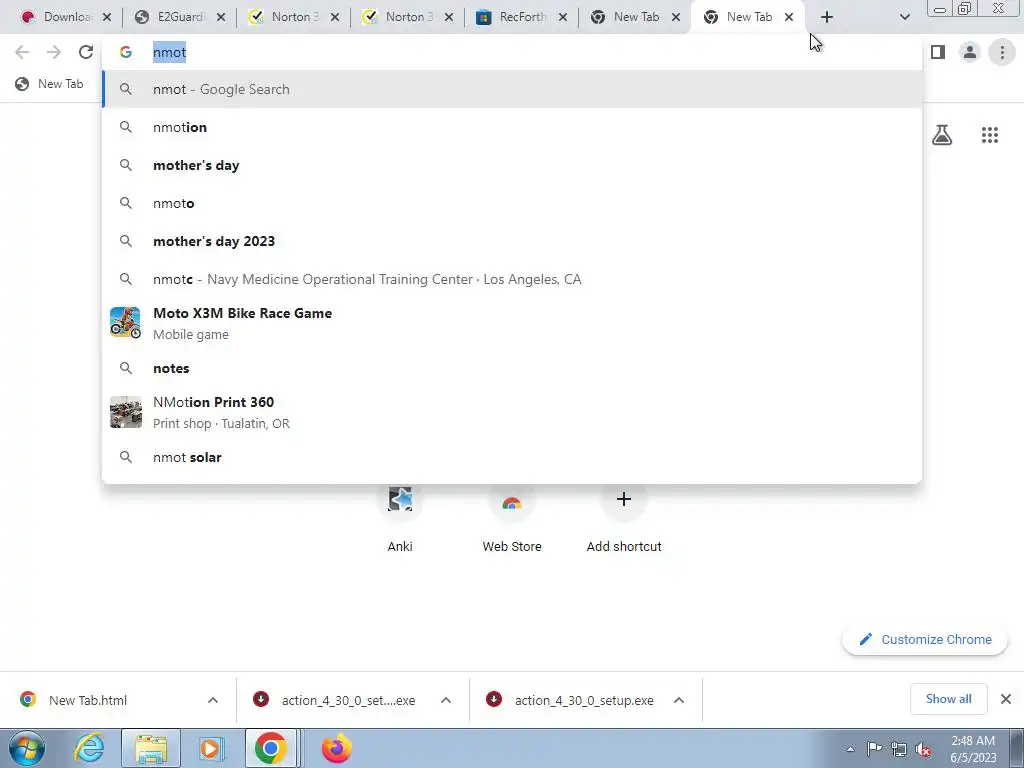This screenshot has height=768, width=1024.
Task: Open Action Center flag icon
Action: click(874, 749)
